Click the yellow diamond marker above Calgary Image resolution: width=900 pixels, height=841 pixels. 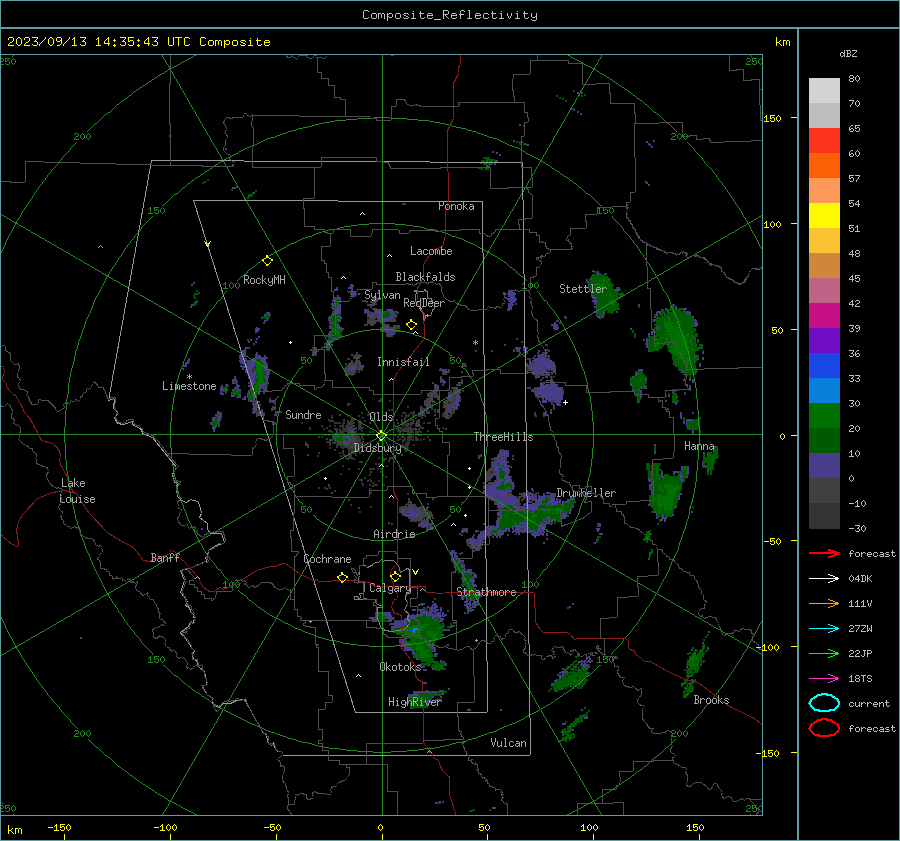pyautogui.click(x=395, y=576)
